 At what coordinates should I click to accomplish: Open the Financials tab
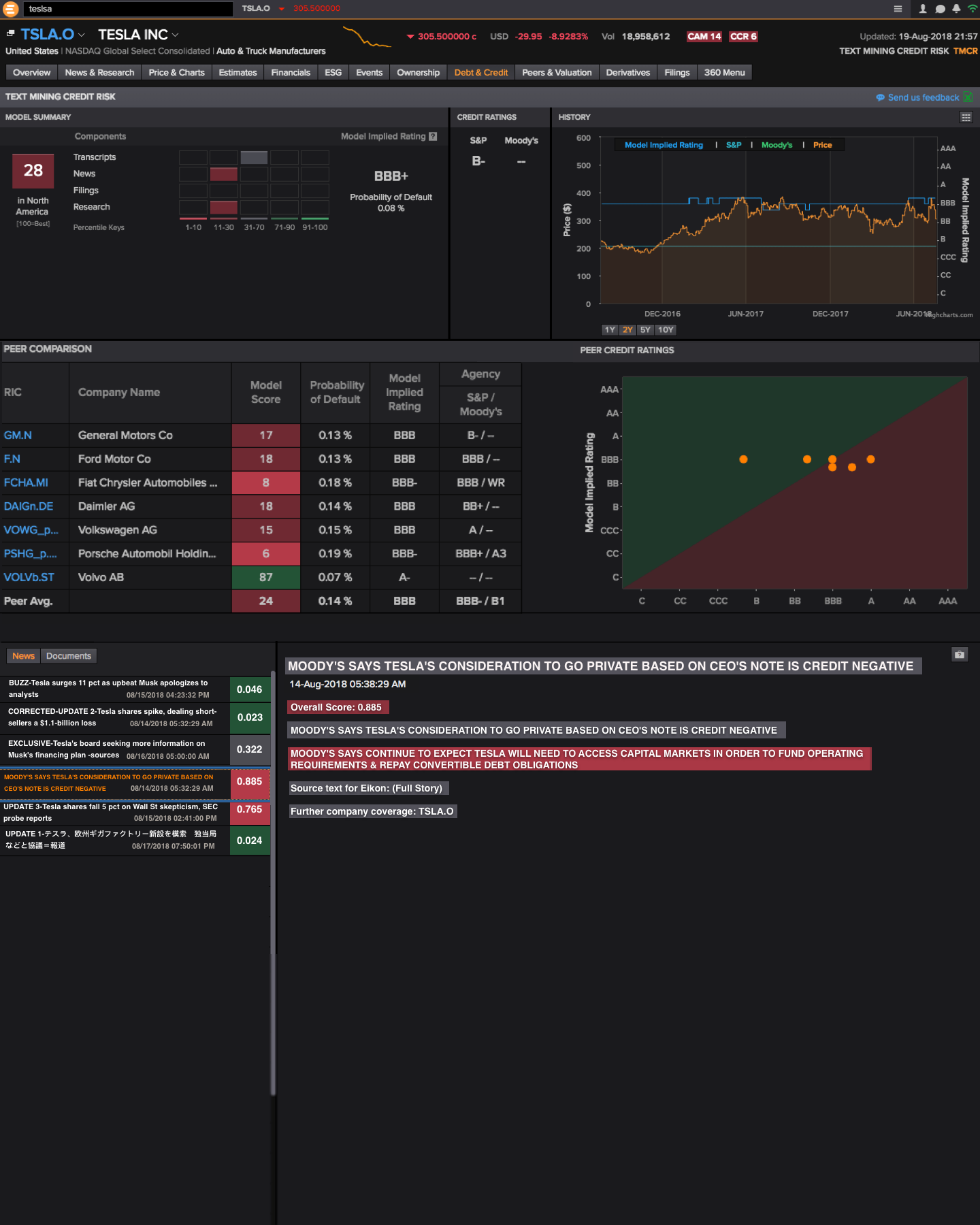(x=291, y=73)
